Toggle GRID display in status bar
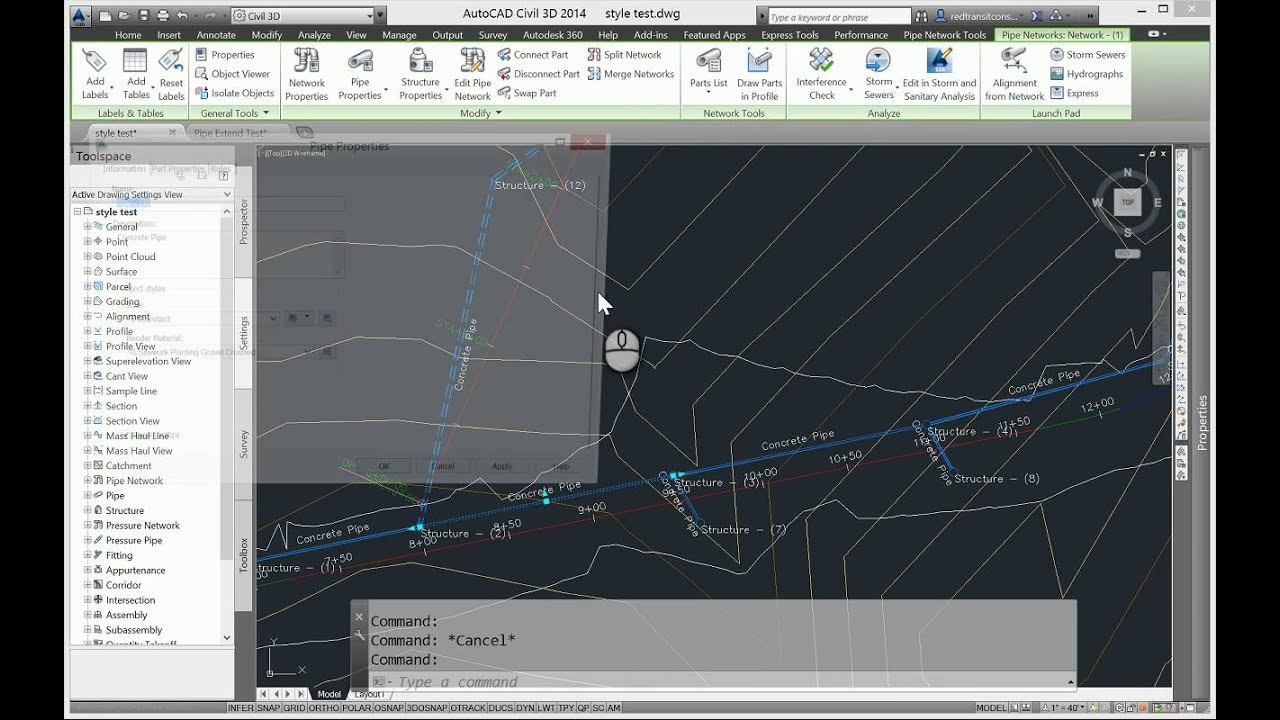1280x720 pixels. (294, 708)
